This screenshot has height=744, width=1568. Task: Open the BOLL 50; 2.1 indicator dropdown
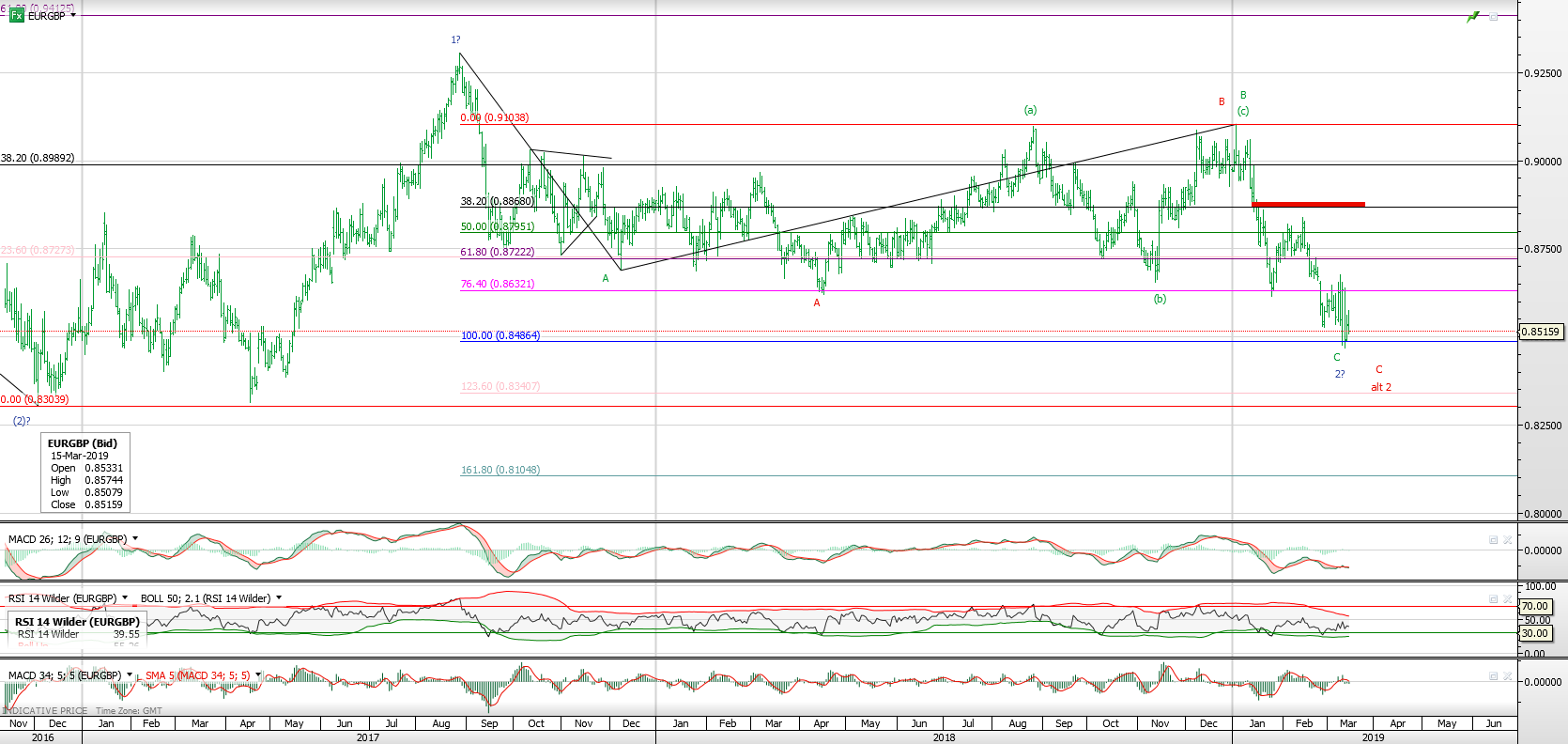coord(279,598)
